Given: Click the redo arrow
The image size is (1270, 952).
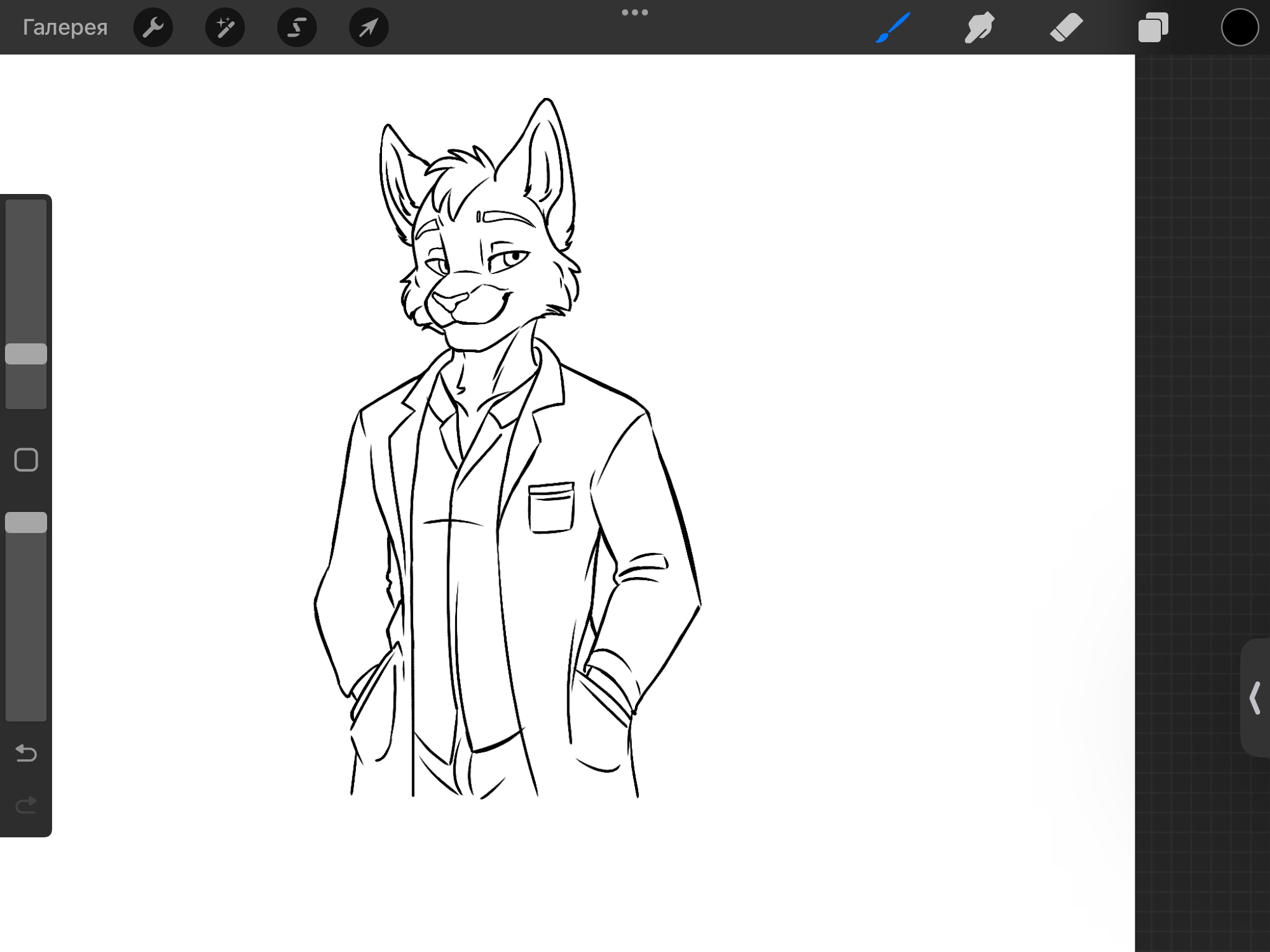Looking at the screenshot, I should [x=26, y=805].
